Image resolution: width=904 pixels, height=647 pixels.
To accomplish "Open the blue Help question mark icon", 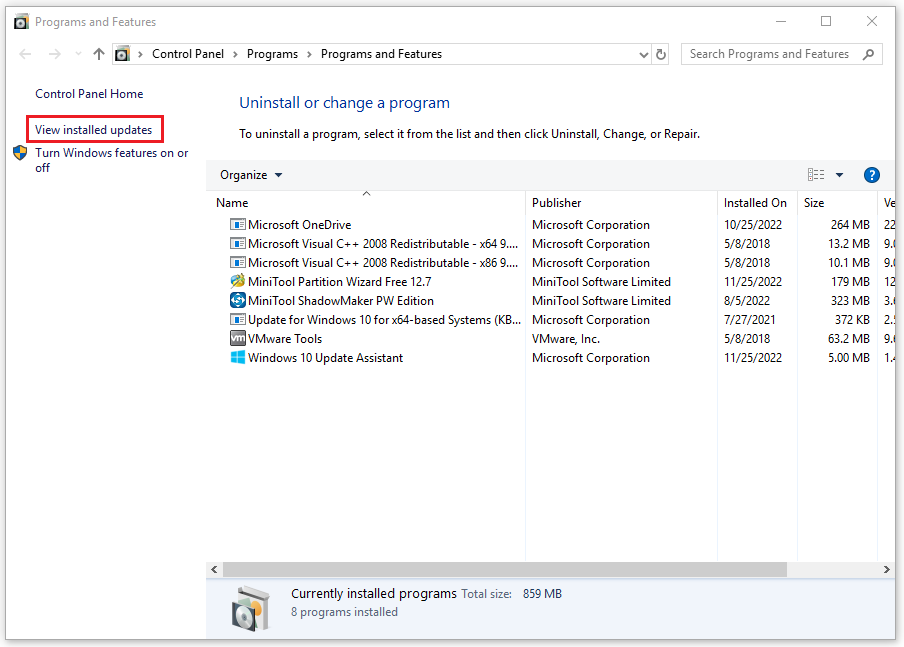I will (x=872, y=175).
